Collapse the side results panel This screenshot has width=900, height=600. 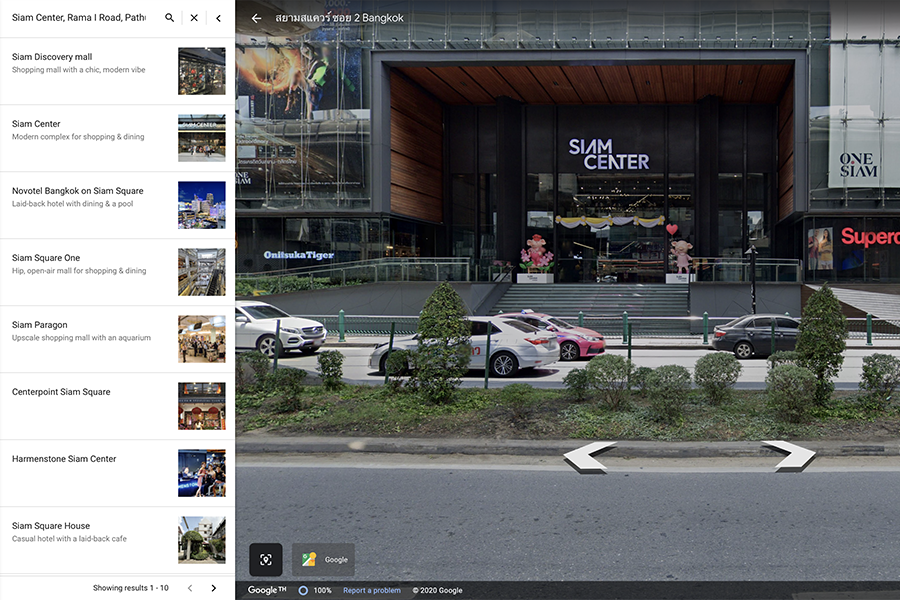click(x=218, y=18)
